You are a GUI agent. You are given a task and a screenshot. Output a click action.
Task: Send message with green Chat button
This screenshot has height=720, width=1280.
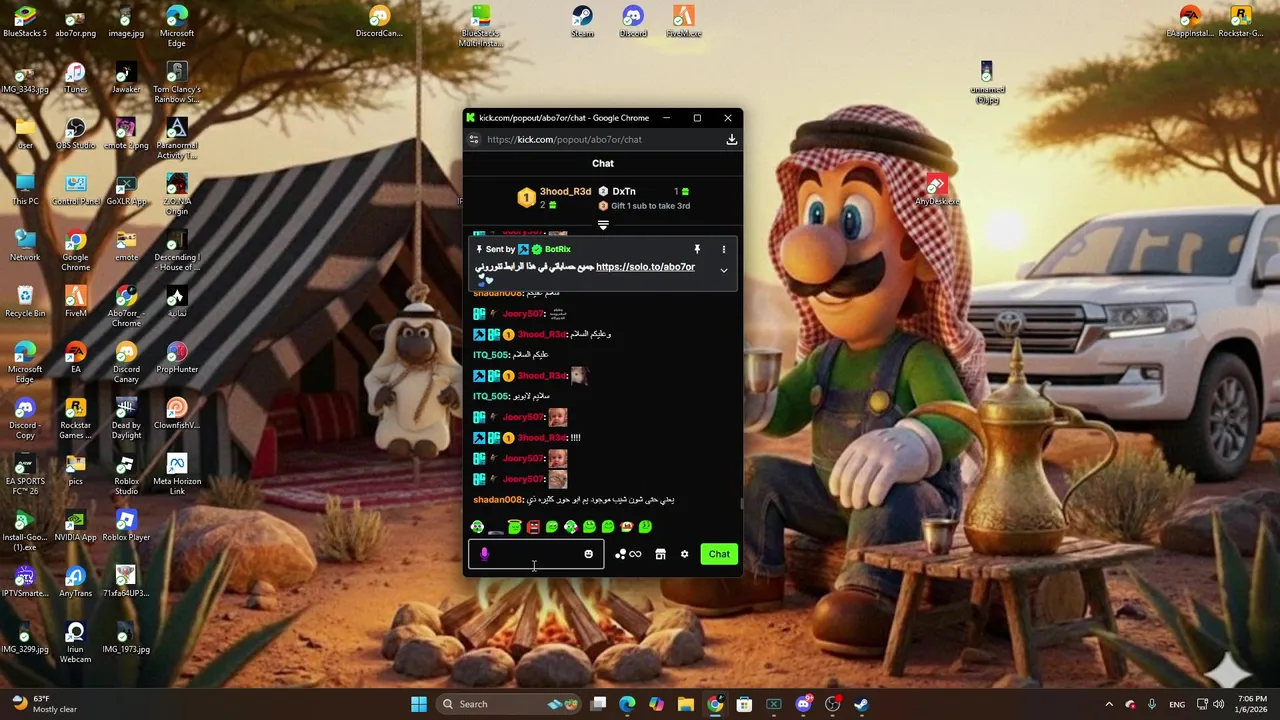point(719,554)
